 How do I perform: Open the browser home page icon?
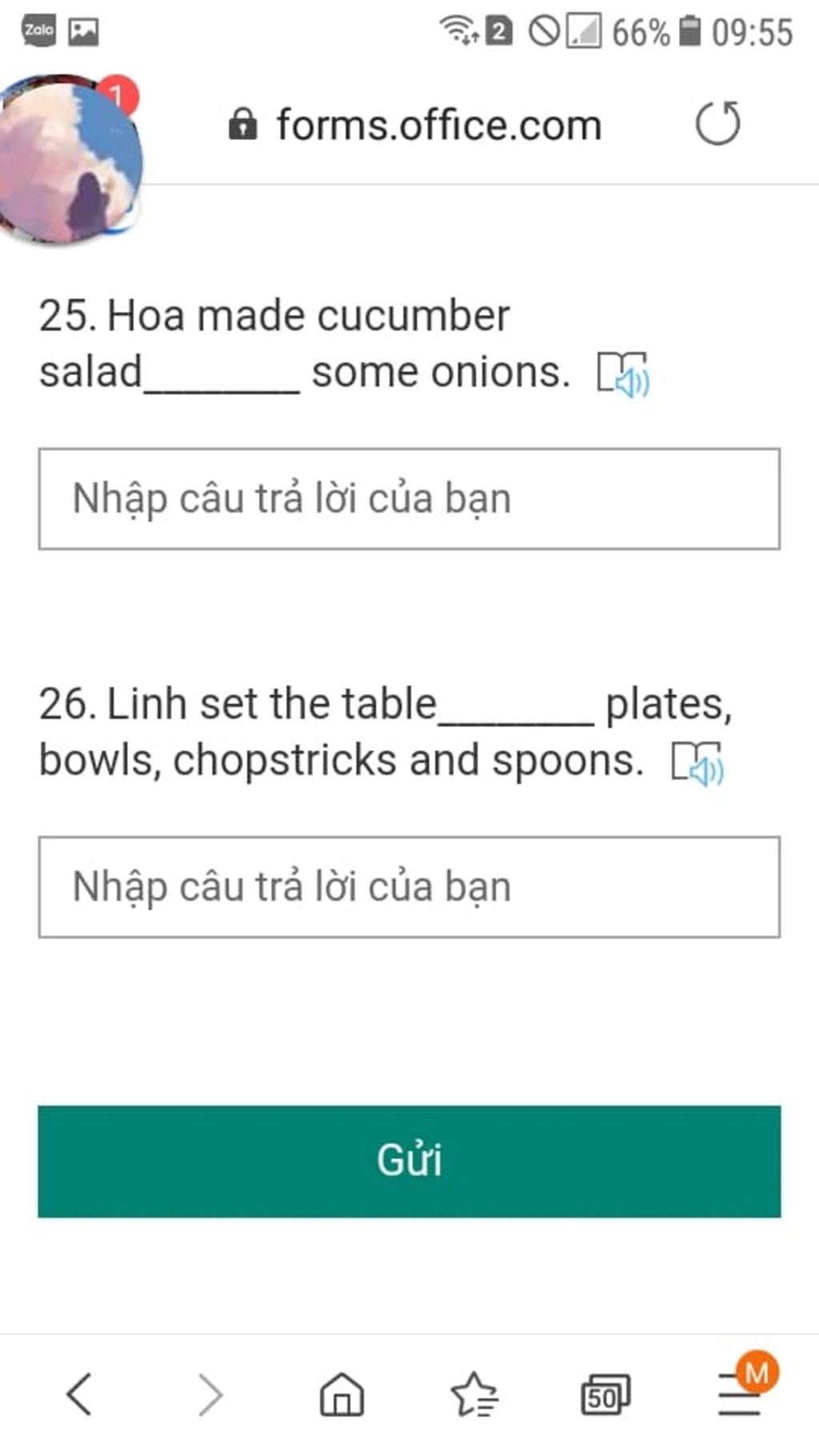(342, 1394)
